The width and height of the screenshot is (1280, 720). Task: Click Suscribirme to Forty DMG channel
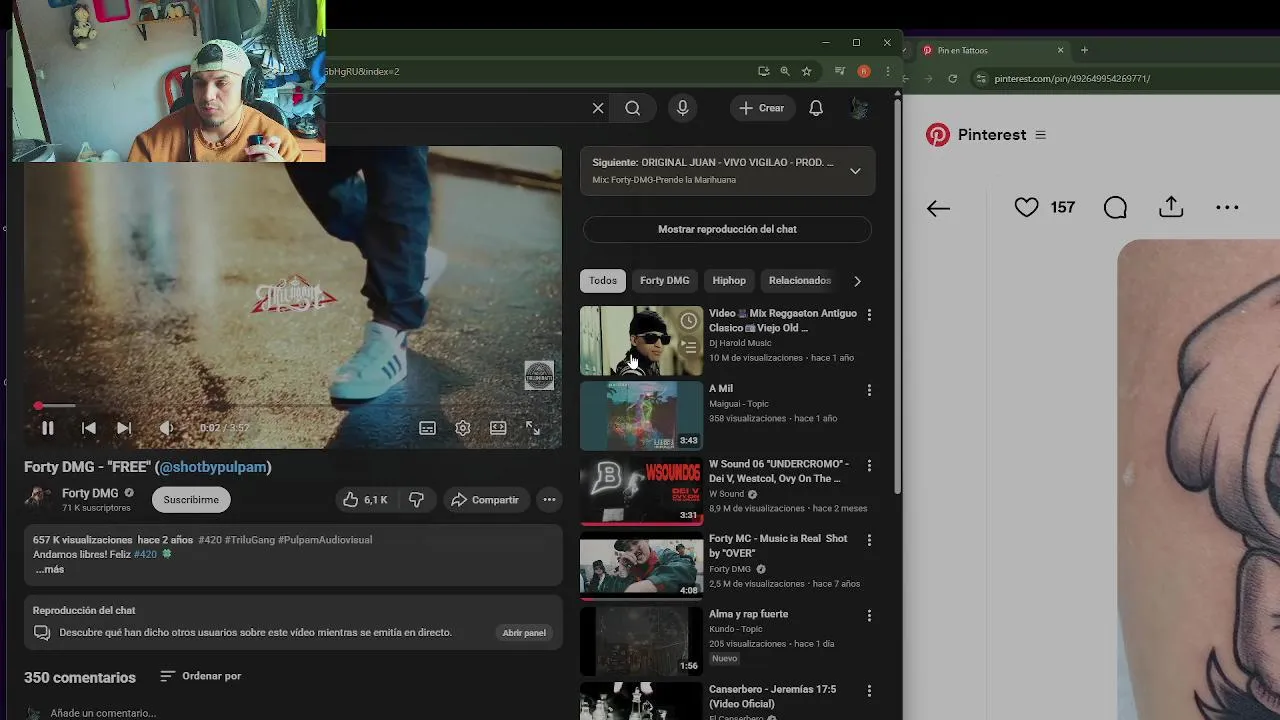pos(191,500)
